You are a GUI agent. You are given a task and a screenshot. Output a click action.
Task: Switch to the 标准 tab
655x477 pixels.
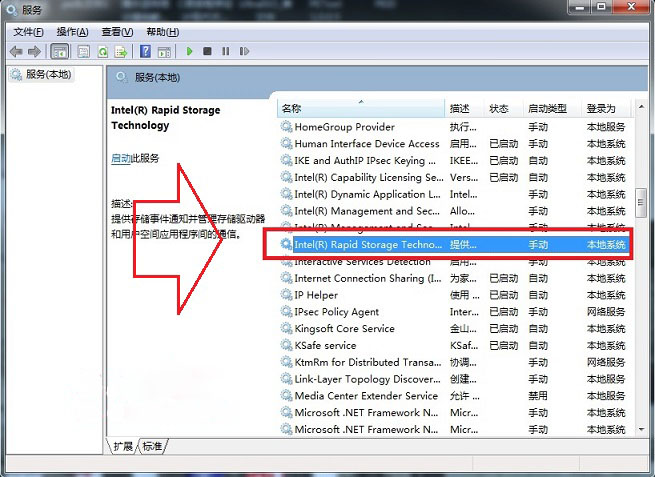(152, 446)
